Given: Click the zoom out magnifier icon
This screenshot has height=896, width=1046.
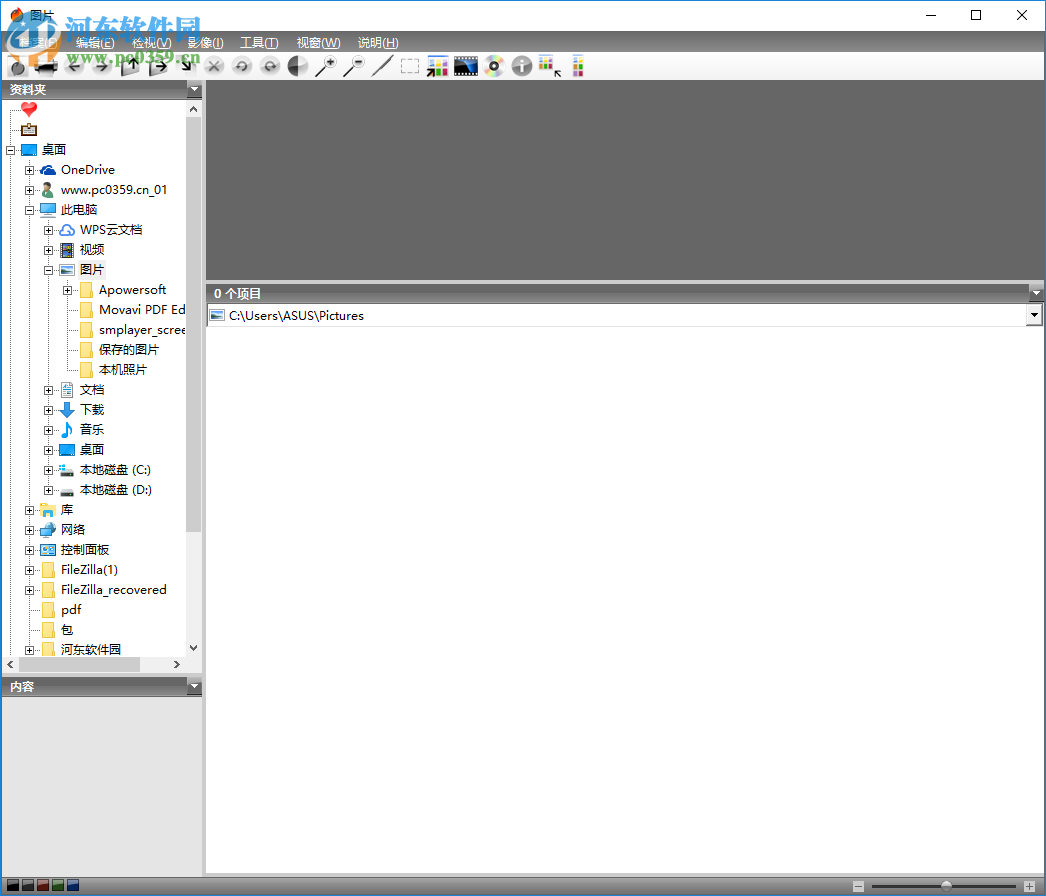Looking at the screenshot, I should click(353, 67).
